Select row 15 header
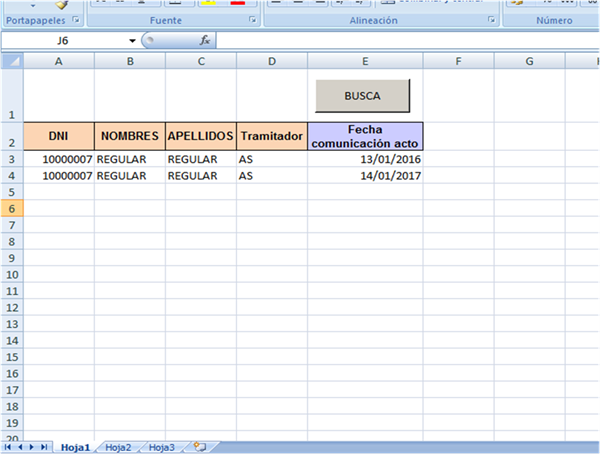The width and height of the screenshot is (600, 454). 12,357
